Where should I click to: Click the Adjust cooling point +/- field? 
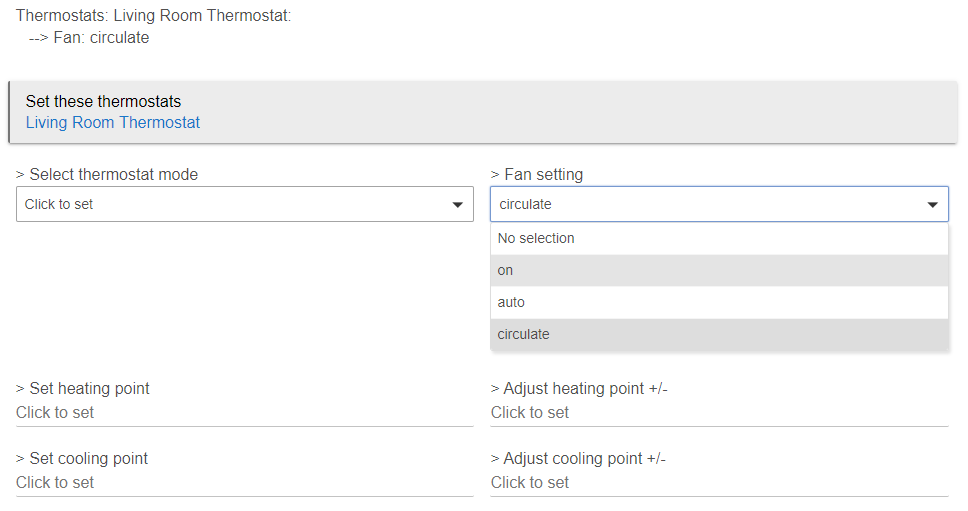pyautogui.click(x=719, y=483)
